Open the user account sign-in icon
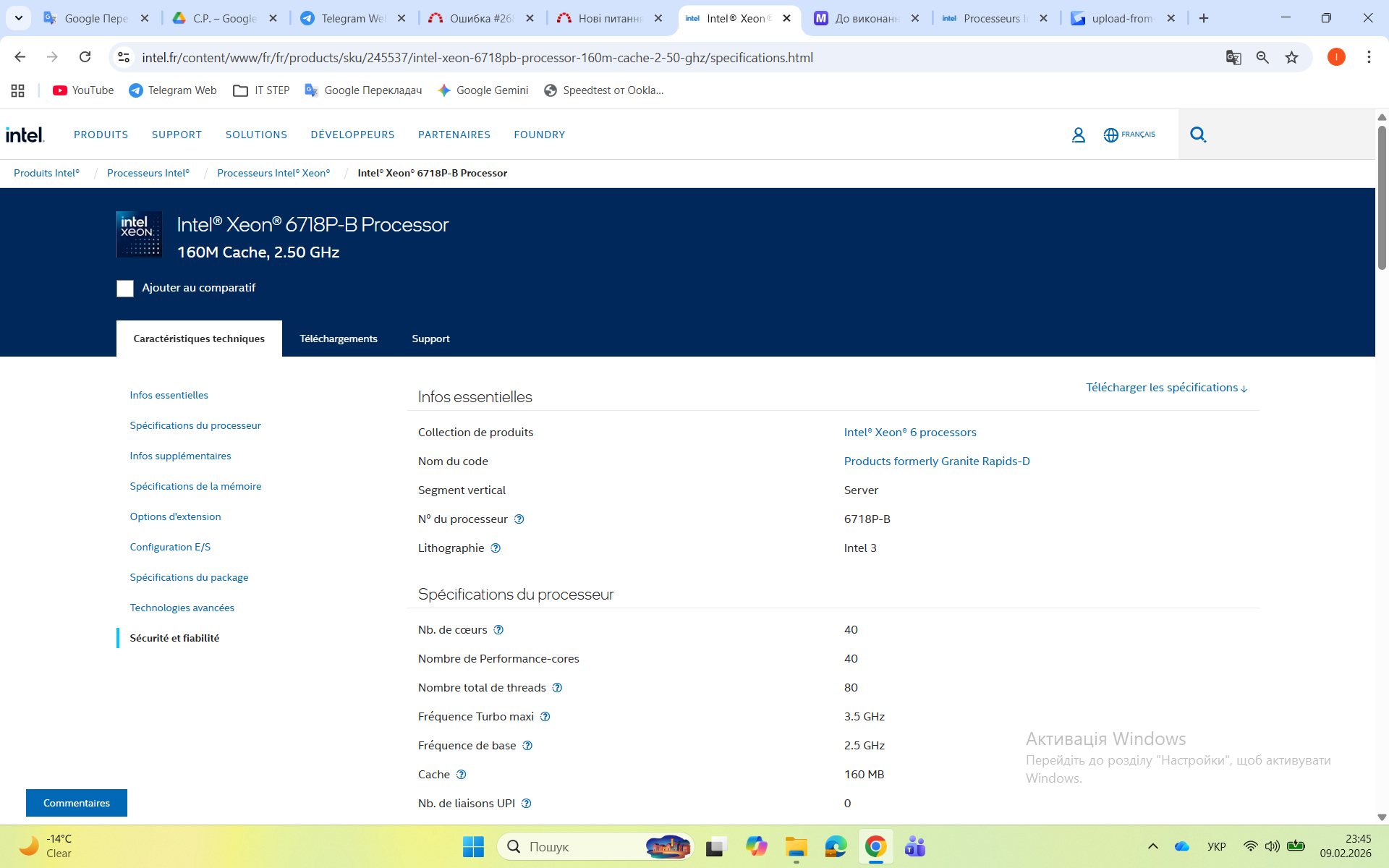Viewport: 1389px width, 868px height. coord(1078,135)
